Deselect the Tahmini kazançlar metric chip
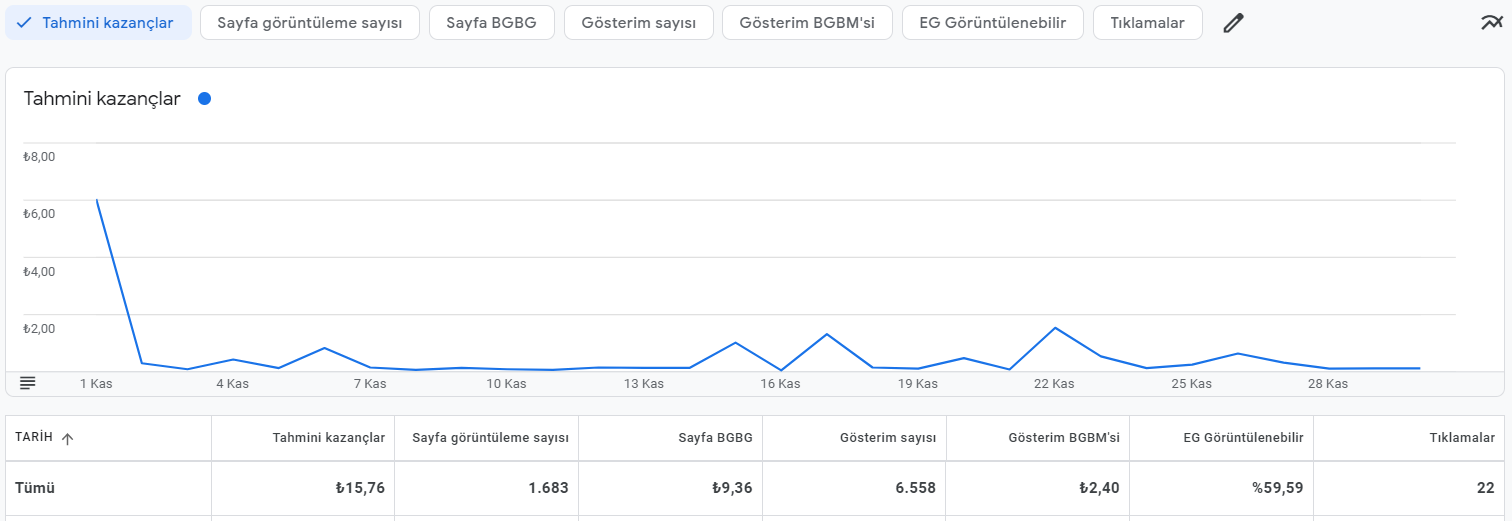 click(x=98, y=23)
